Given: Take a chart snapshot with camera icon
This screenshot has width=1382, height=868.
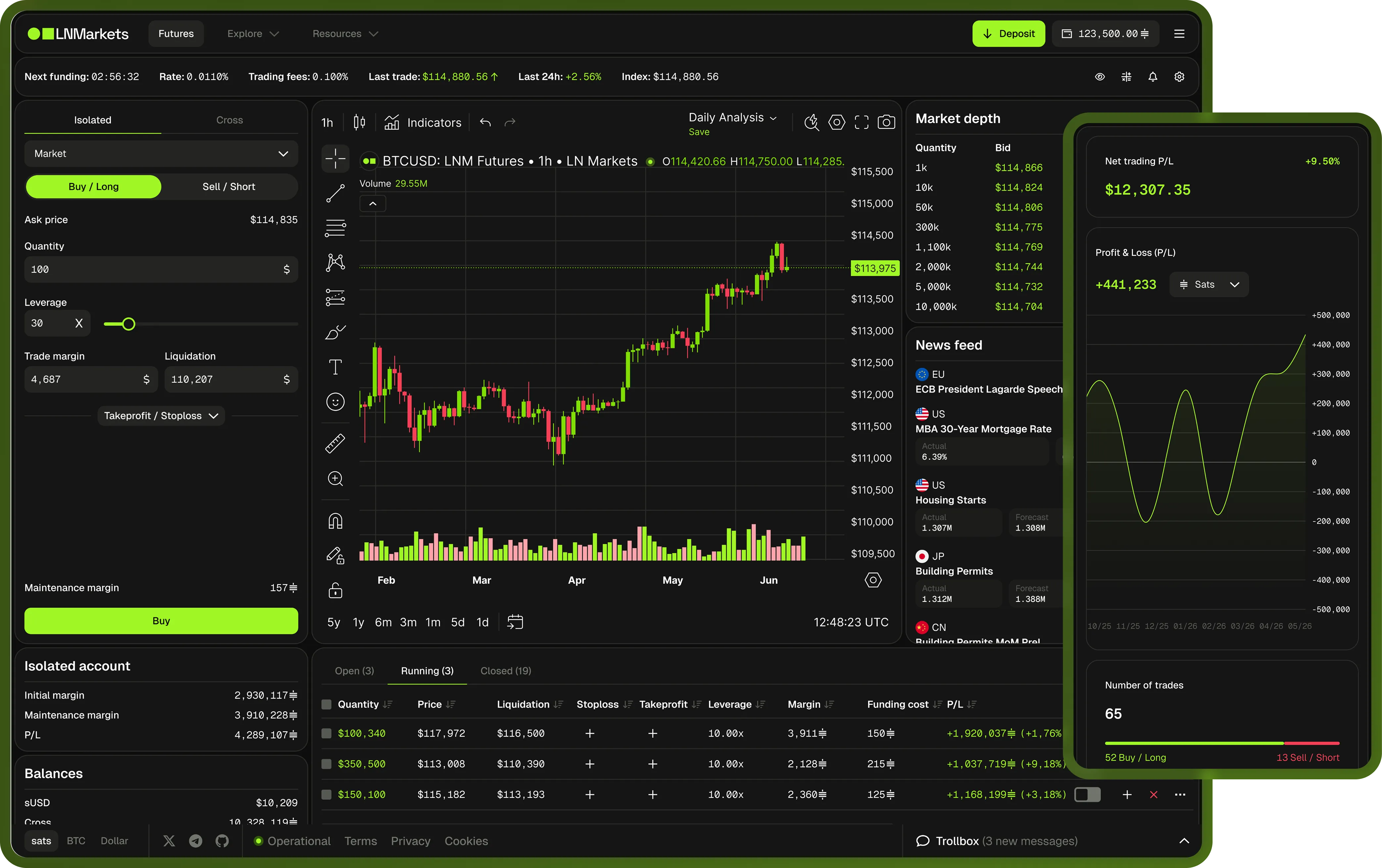Looking at the screenshot, I should pyautogui.click(x=886, y=122).
